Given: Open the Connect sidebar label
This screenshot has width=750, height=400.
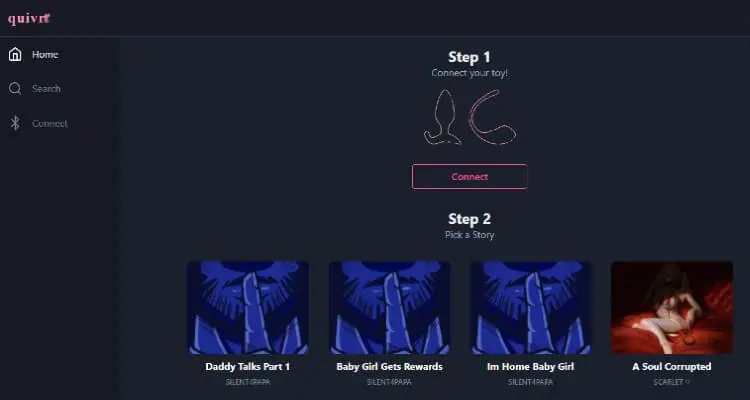Looking at the screenshot, I should pos(50,123).
